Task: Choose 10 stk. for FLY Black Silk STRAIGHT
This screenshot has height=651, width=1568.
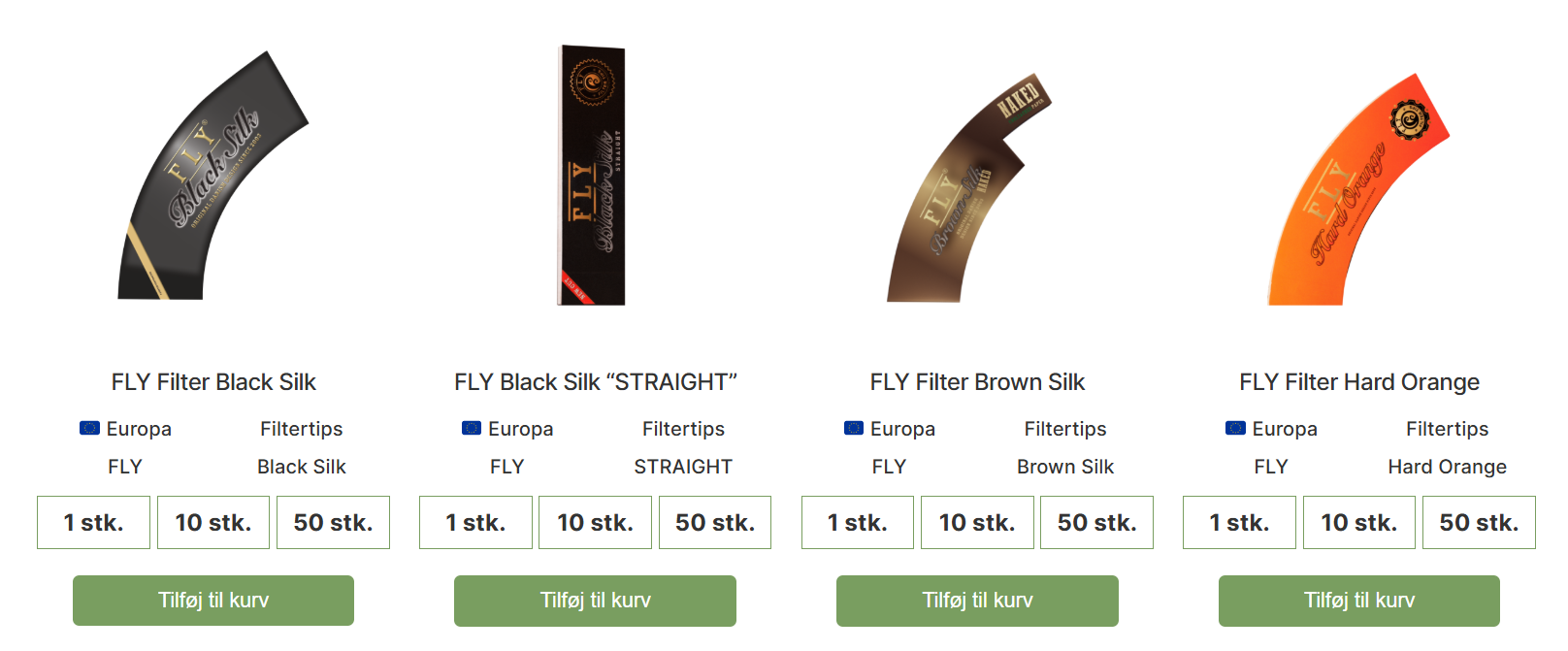Action: tap(595, 523)
